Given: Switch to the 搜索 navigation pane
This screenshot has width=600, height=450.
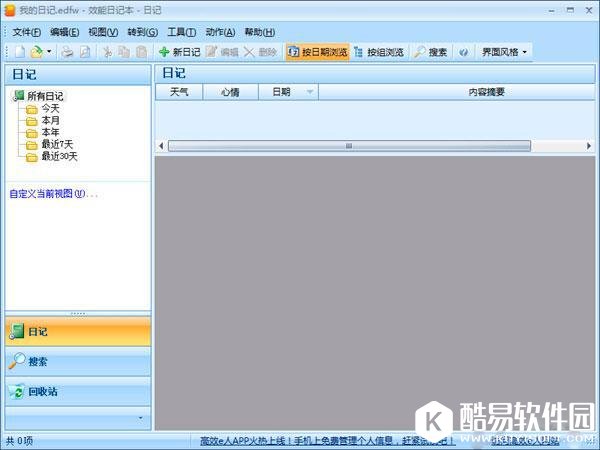Looking at the screenshot, I should point(78,361).
